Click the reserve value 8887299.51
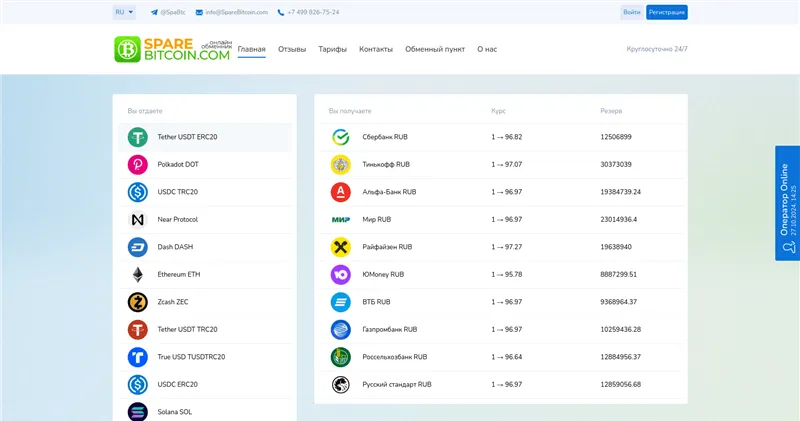 pos(618,275)
